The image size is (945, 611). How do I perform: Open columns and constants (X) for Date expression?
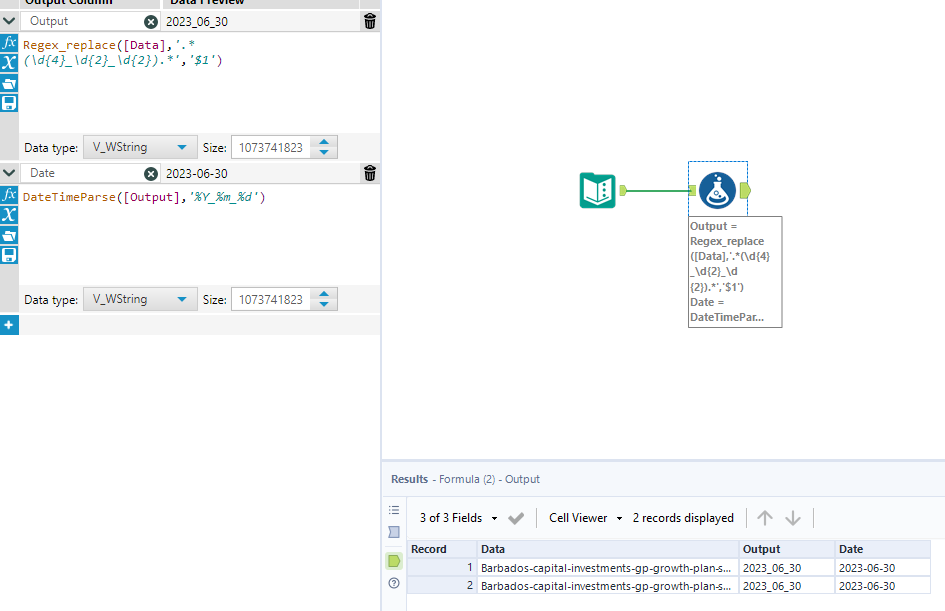tap(9, 215)
